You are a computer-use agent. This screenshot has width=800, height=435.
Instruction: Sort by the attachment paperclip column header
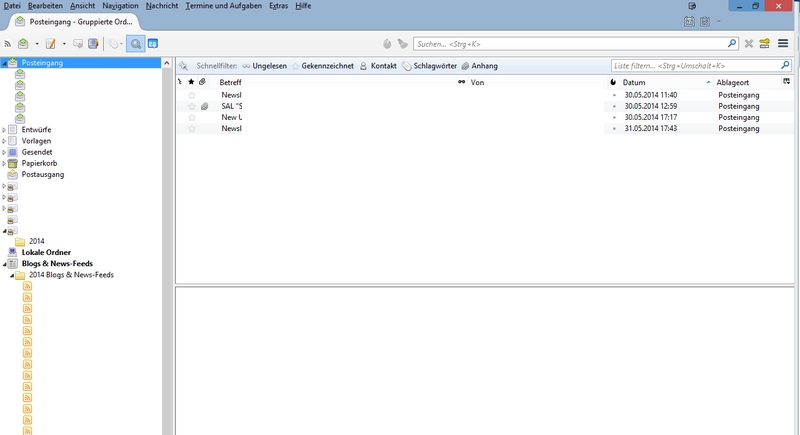(x=203, y=82)
